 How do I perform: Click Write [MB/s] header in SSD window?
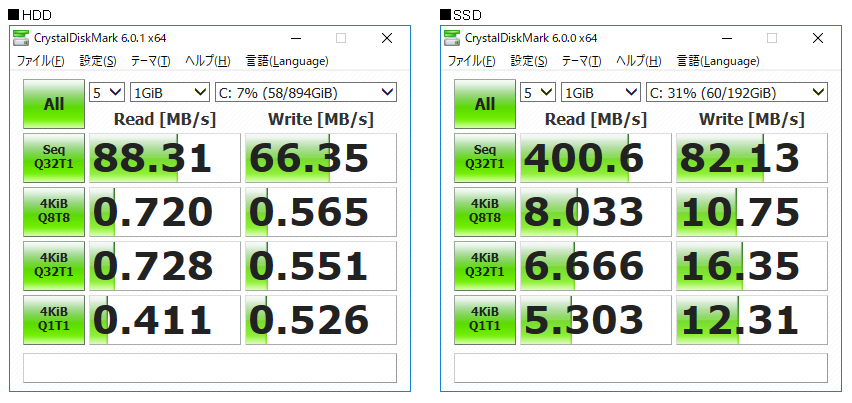click(x=752, y=119)
